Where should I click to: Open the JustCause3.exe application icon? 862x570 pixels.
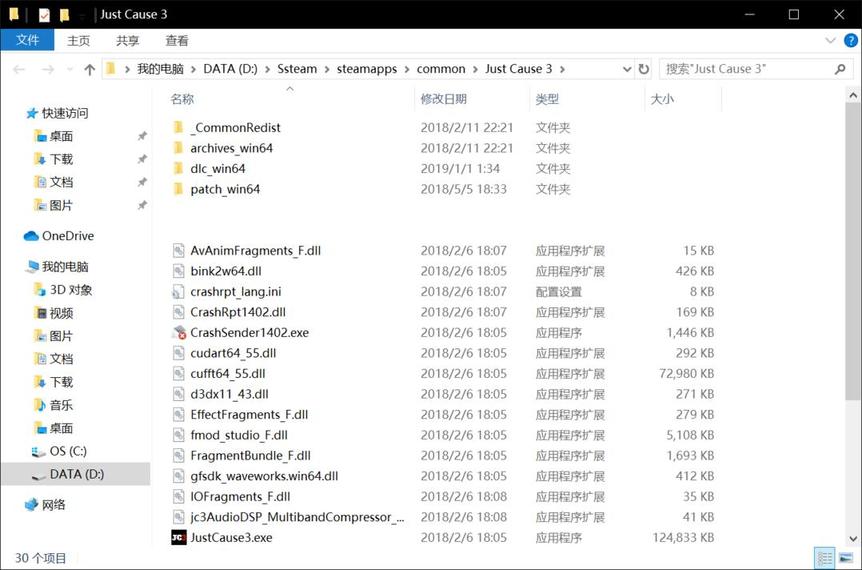point(179,538)
